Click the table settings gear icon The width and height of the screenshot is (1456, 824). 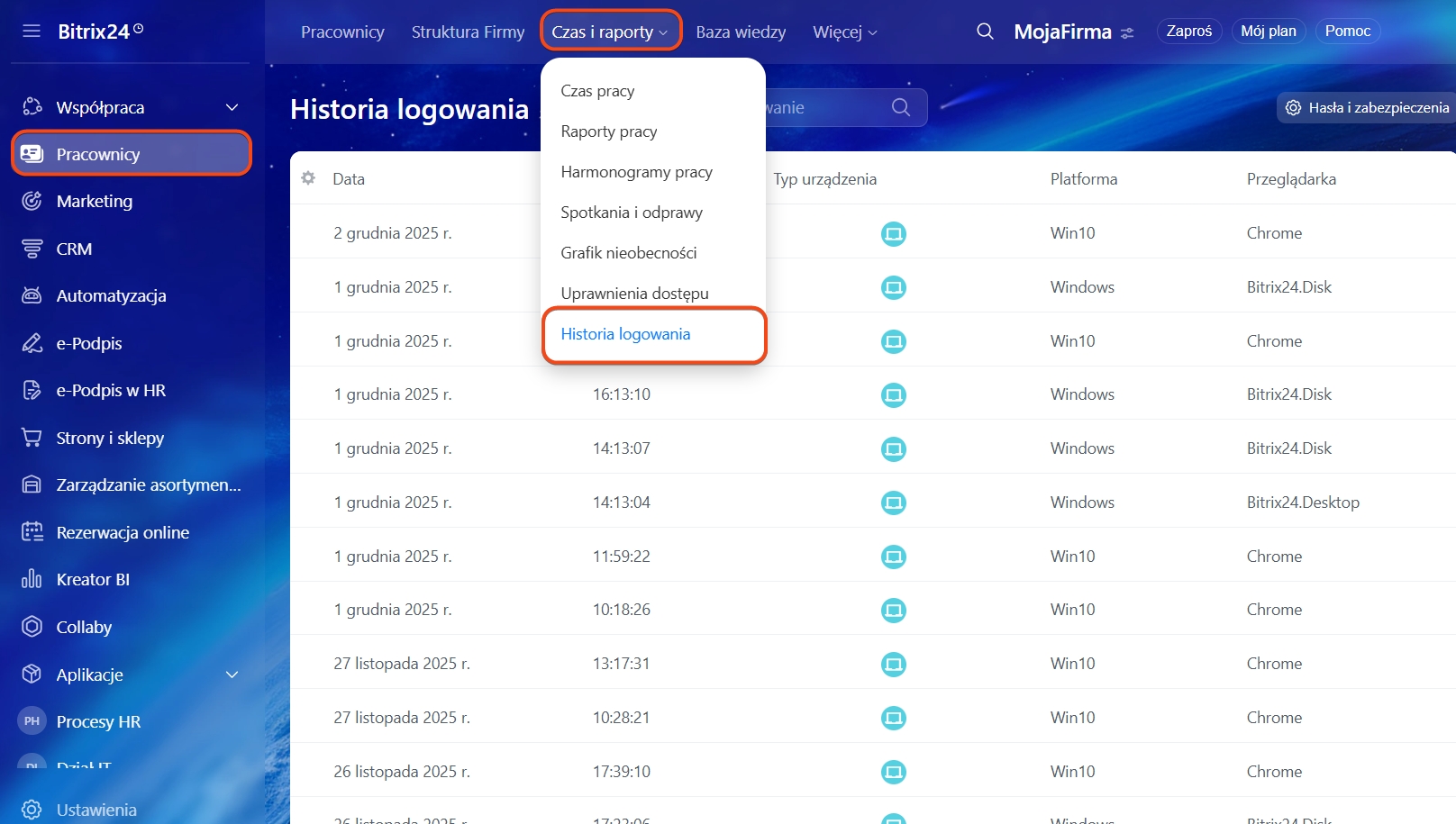pyautogui.click(x=308, y=178)
